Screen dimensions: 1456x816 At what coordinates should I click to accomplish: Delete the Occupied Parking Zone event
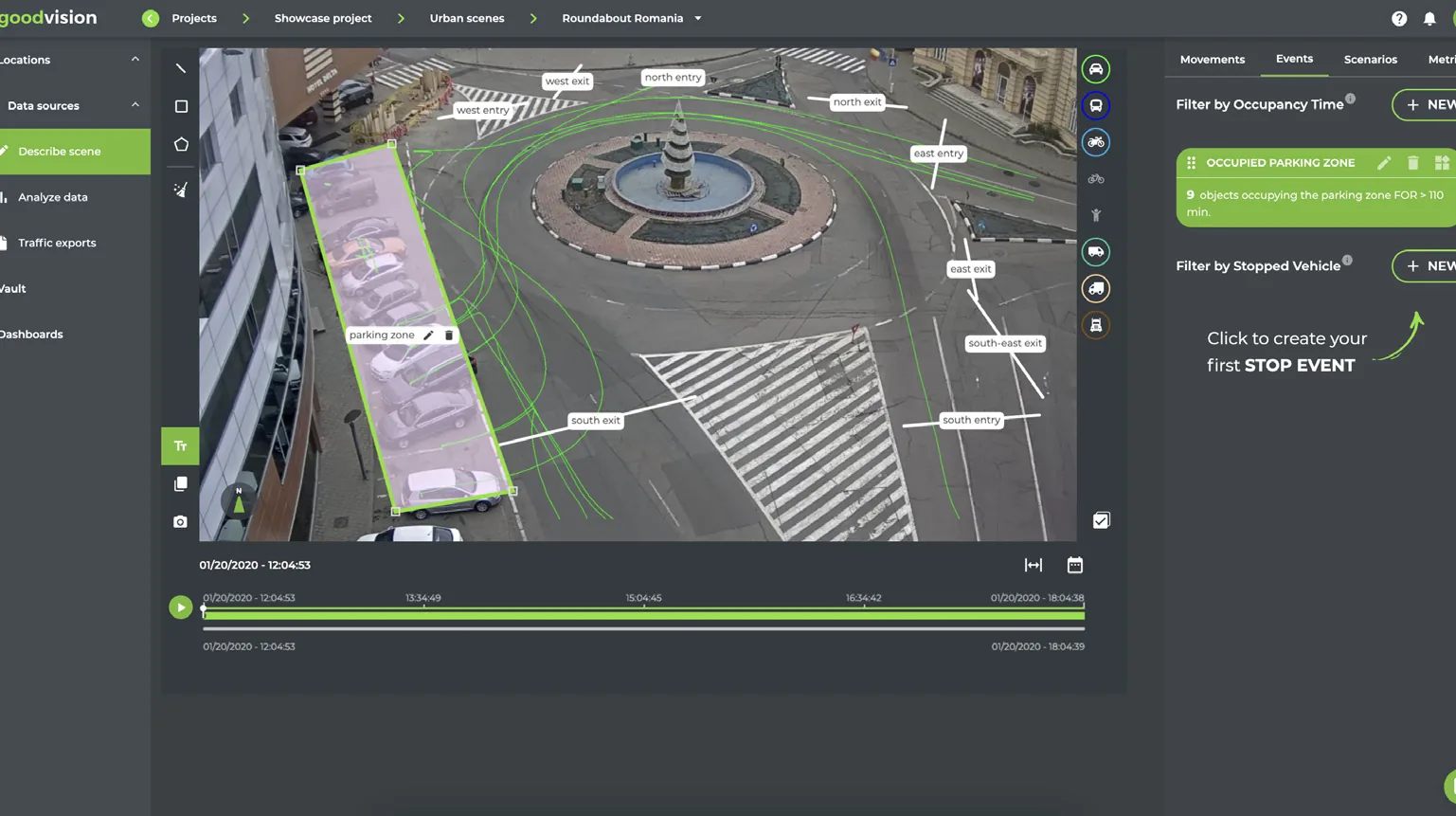click(x=1412, y=163)
